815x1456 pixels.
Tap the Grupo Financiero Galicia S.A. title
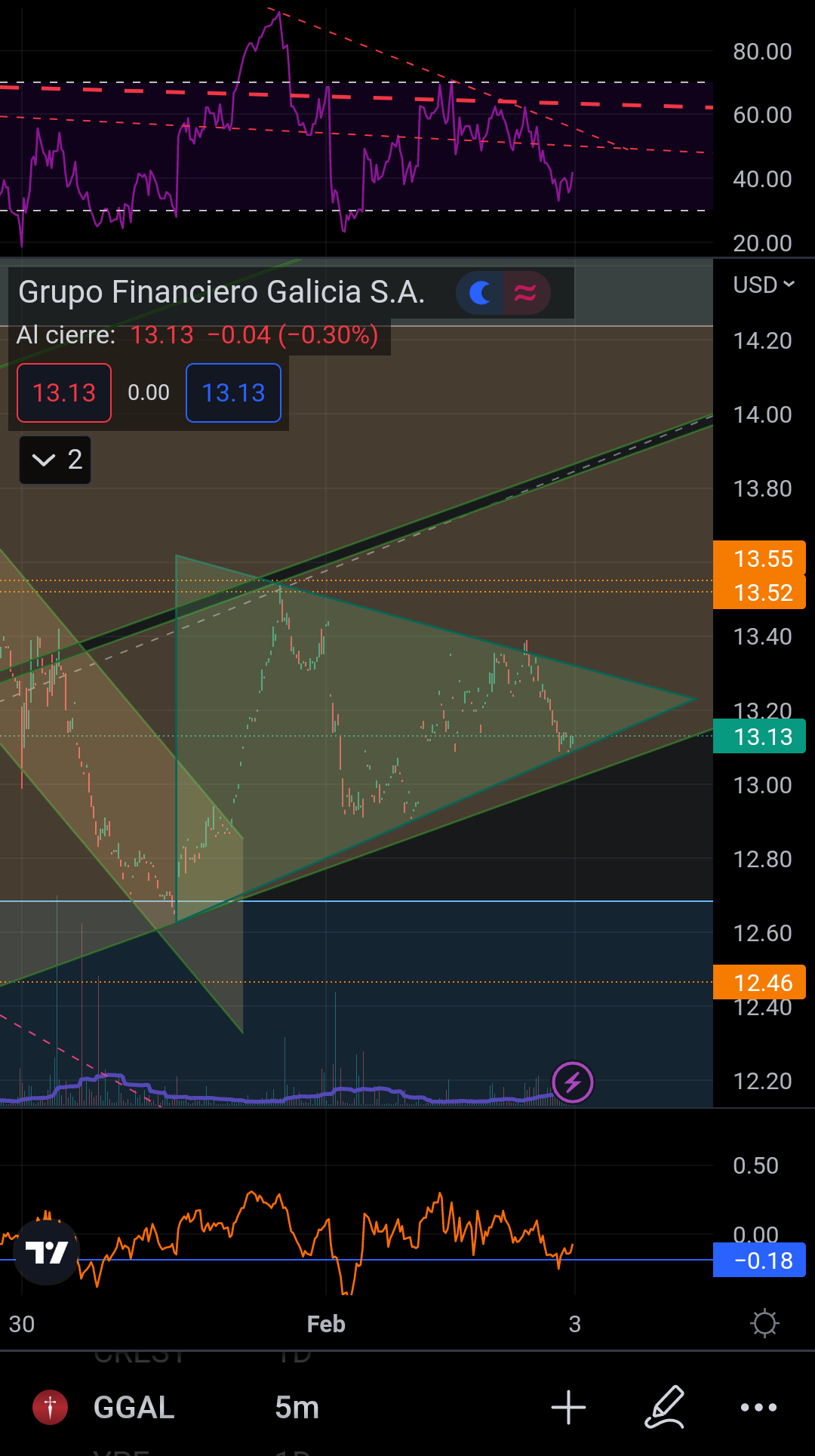pos(221,292)
